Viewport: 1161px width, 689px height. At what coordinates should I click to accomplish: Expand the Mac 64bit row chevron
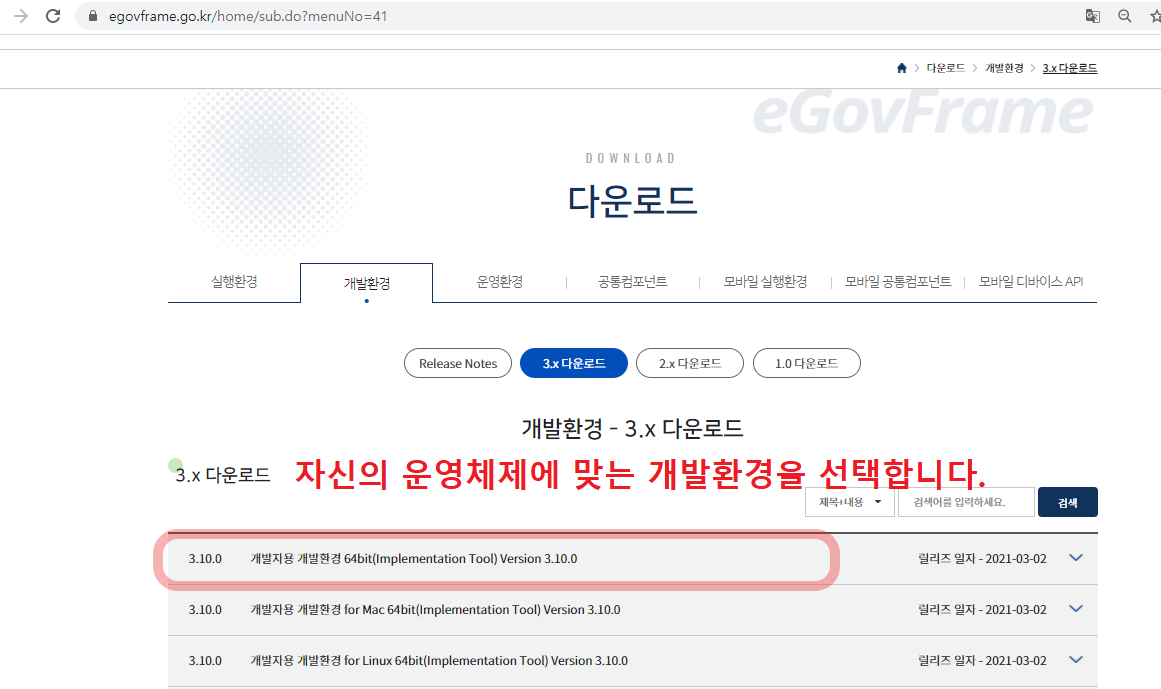pos(1076,609)
